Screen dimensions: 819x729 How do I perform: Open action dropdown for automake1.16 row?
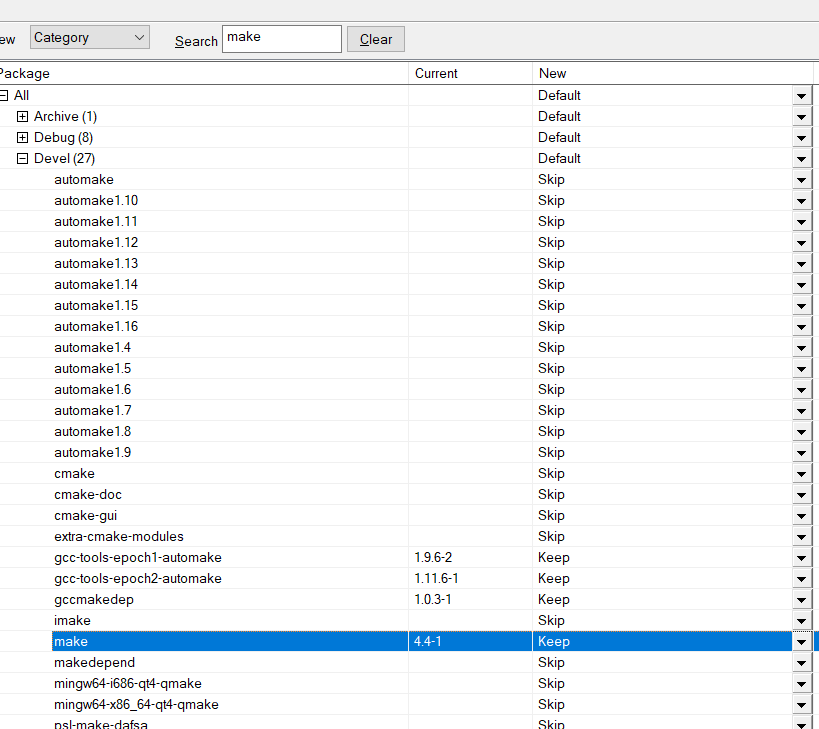click(802, 327)
